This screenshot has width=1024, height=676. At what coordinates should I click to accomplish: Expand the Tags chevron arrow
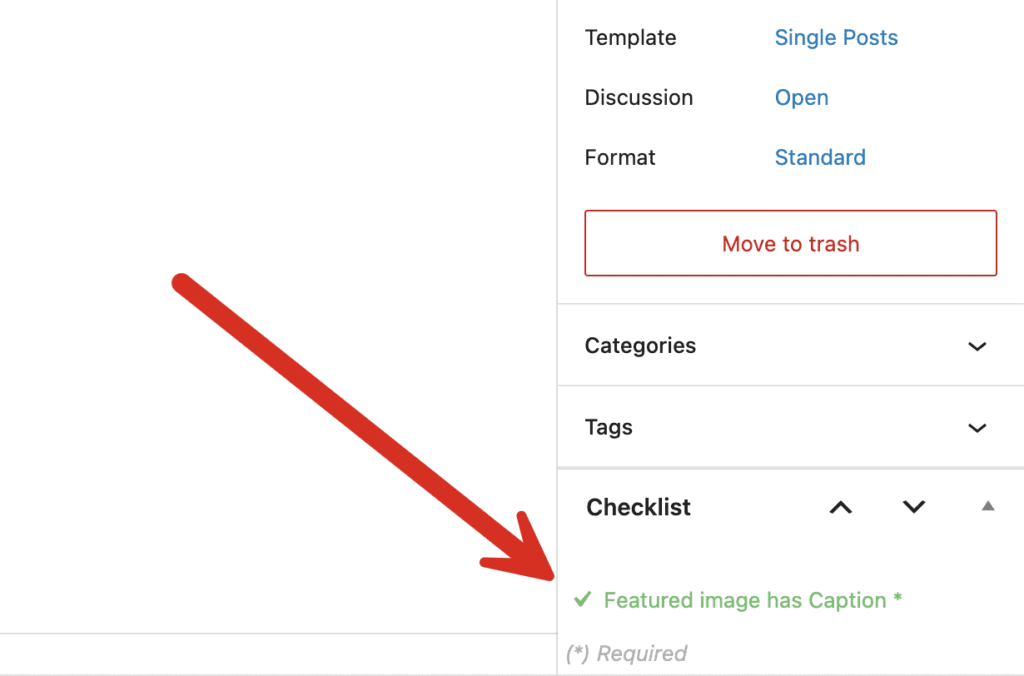click(x=977, y=428)
